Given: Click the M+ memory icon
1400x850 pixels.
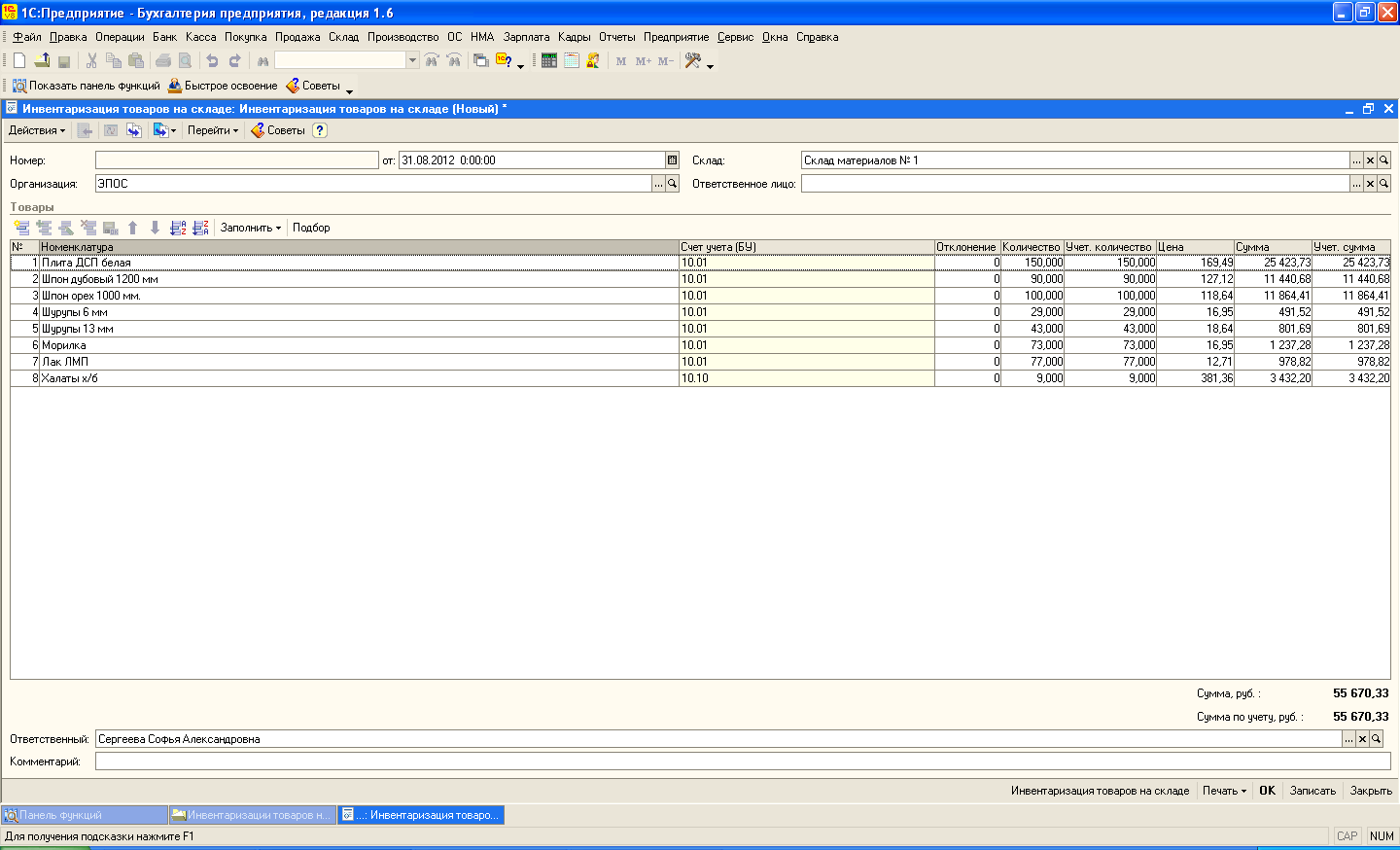Looking at the screenshot, I should point(643,60).
